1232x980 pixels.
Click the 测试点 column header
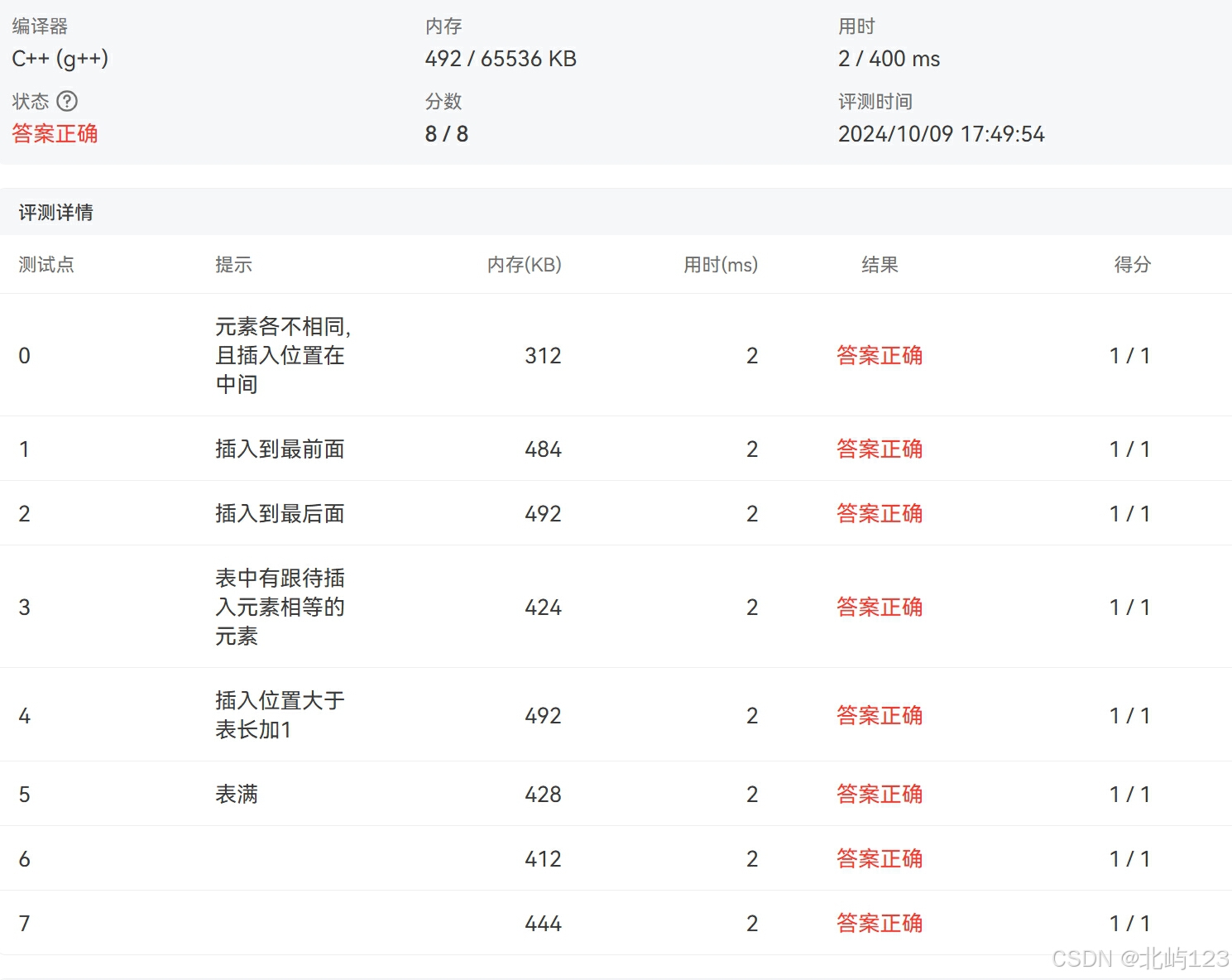point(46,265)
